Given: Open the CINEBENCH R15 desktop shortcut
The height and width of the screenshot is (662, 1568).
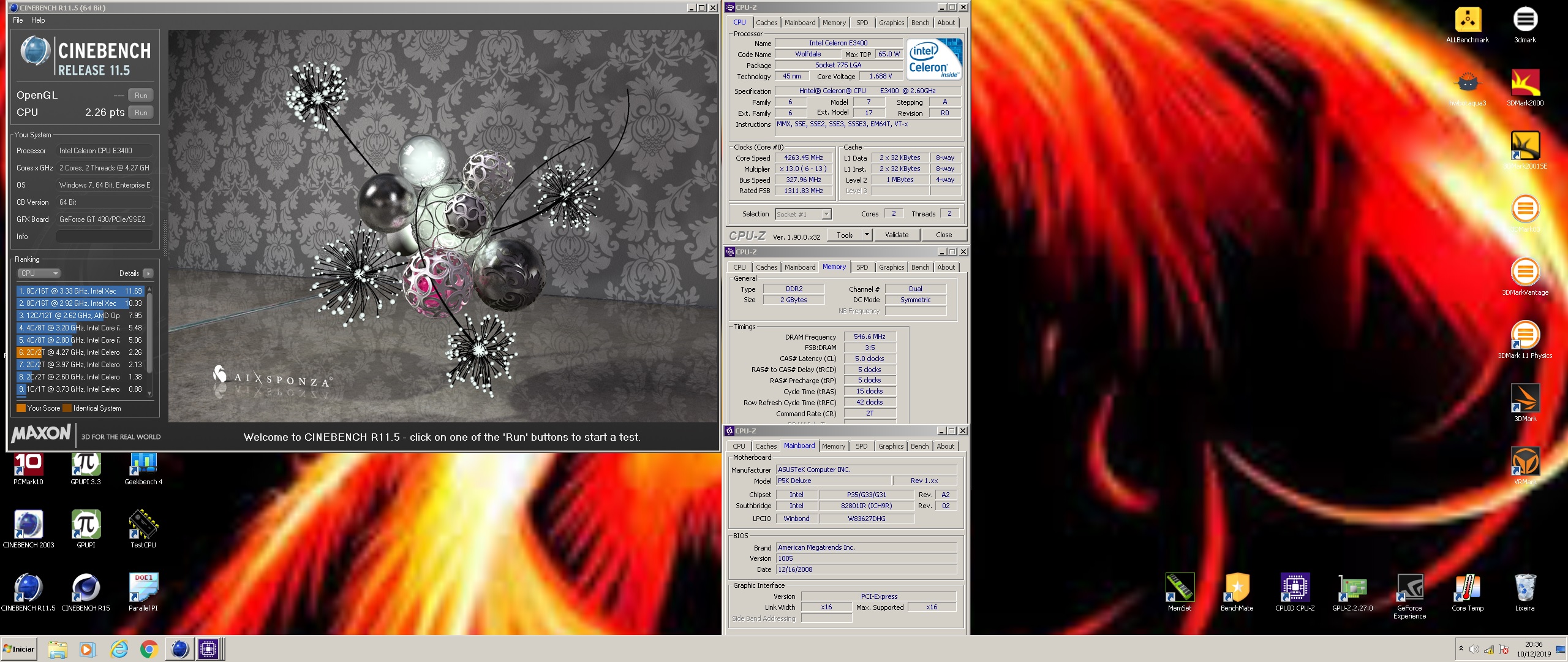Looking at the screenshot, I should coord(86,592).
